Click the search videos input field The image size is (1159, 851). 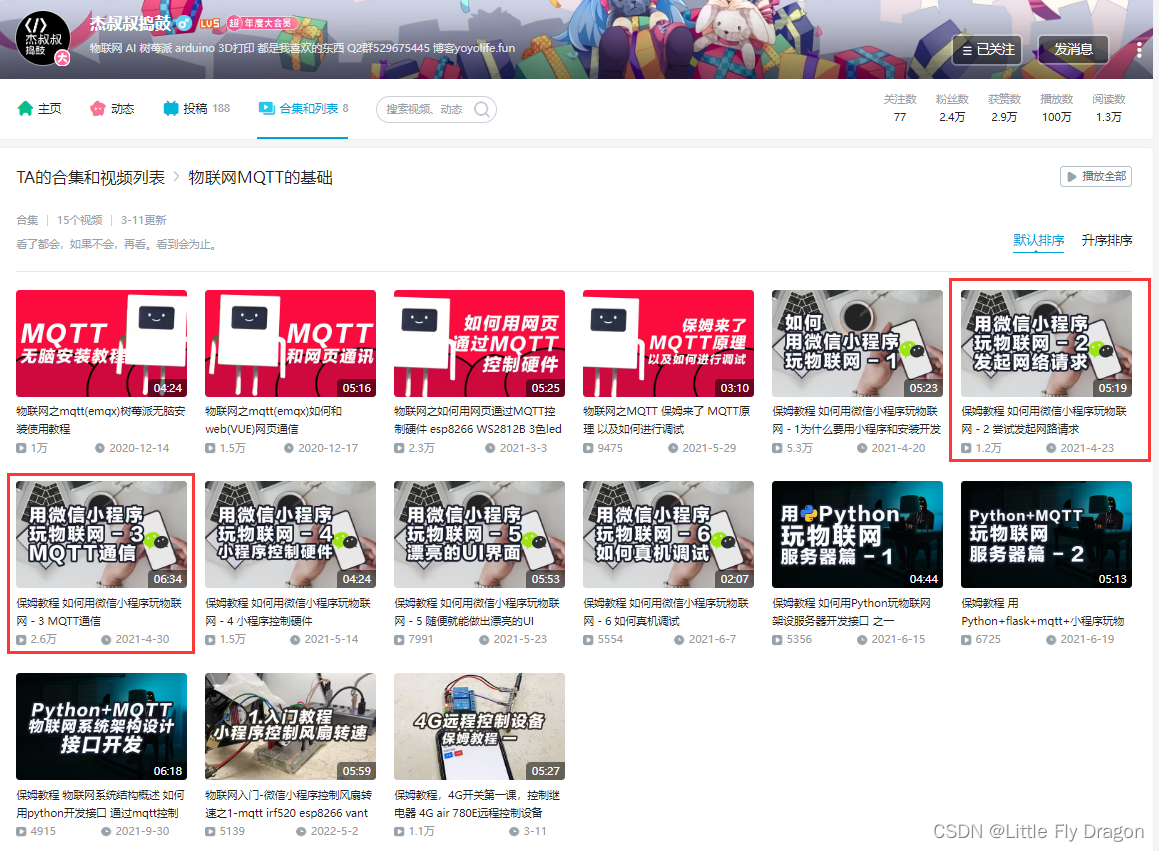pyautogui.click(x=425, y=109)
